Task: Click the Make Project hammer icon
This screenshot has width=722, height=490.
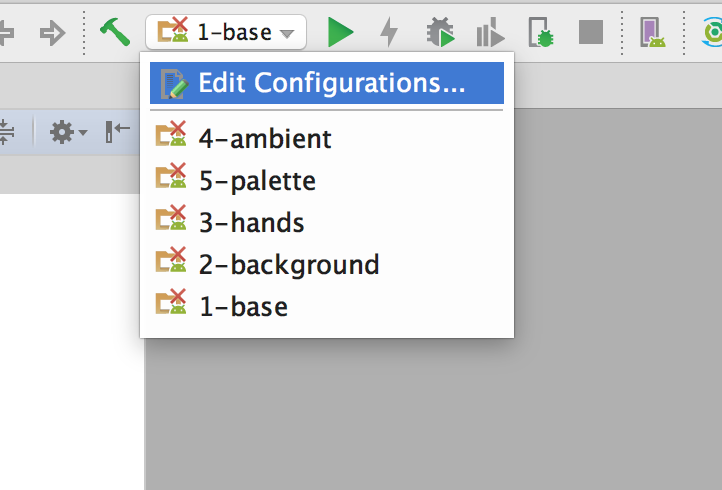Action: point(115,33)
